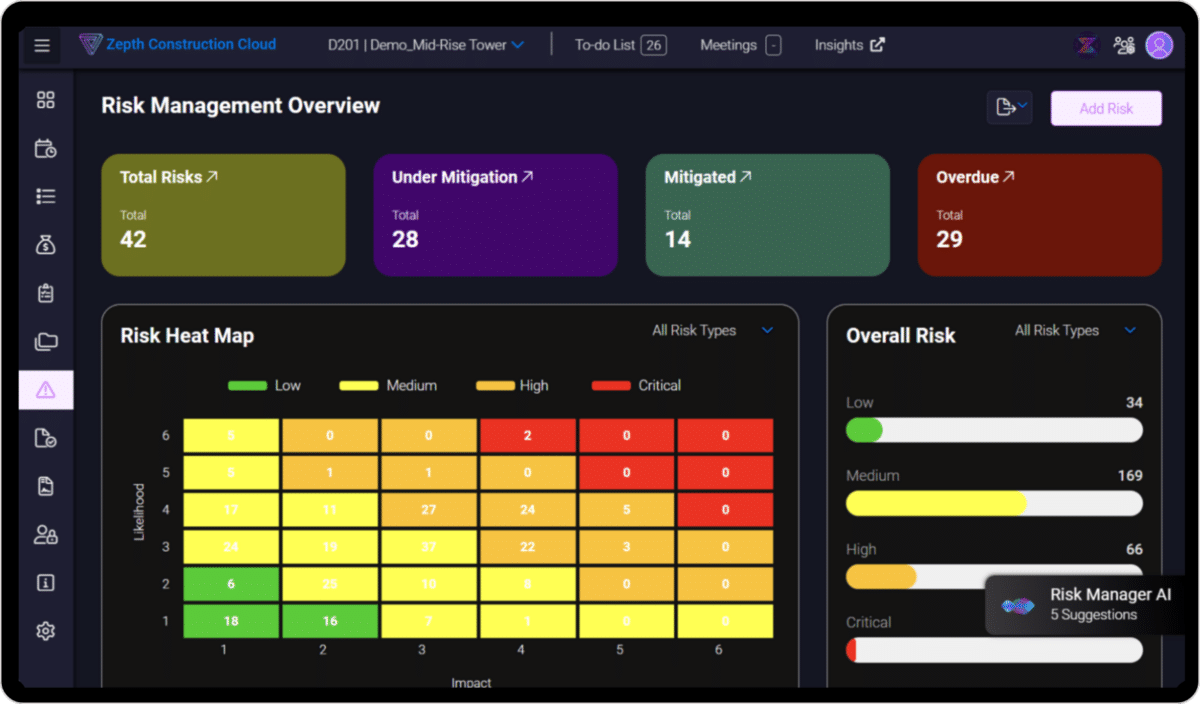Click the Add Risk button
This screenshot has height=704, width=1200.
(x=1106, y=108)
